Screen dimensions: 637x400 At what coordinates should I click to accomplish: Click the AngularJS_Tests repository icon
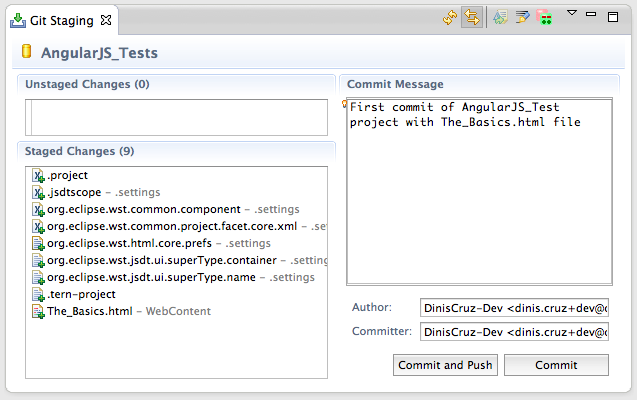pos(27,53)
